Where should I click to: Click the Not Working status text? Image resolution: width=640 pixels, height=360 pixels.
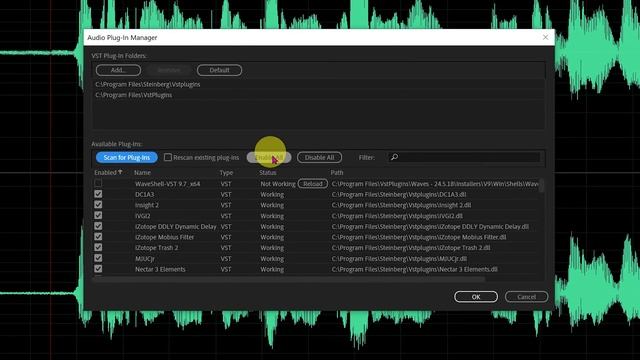[x=278, y=184]
